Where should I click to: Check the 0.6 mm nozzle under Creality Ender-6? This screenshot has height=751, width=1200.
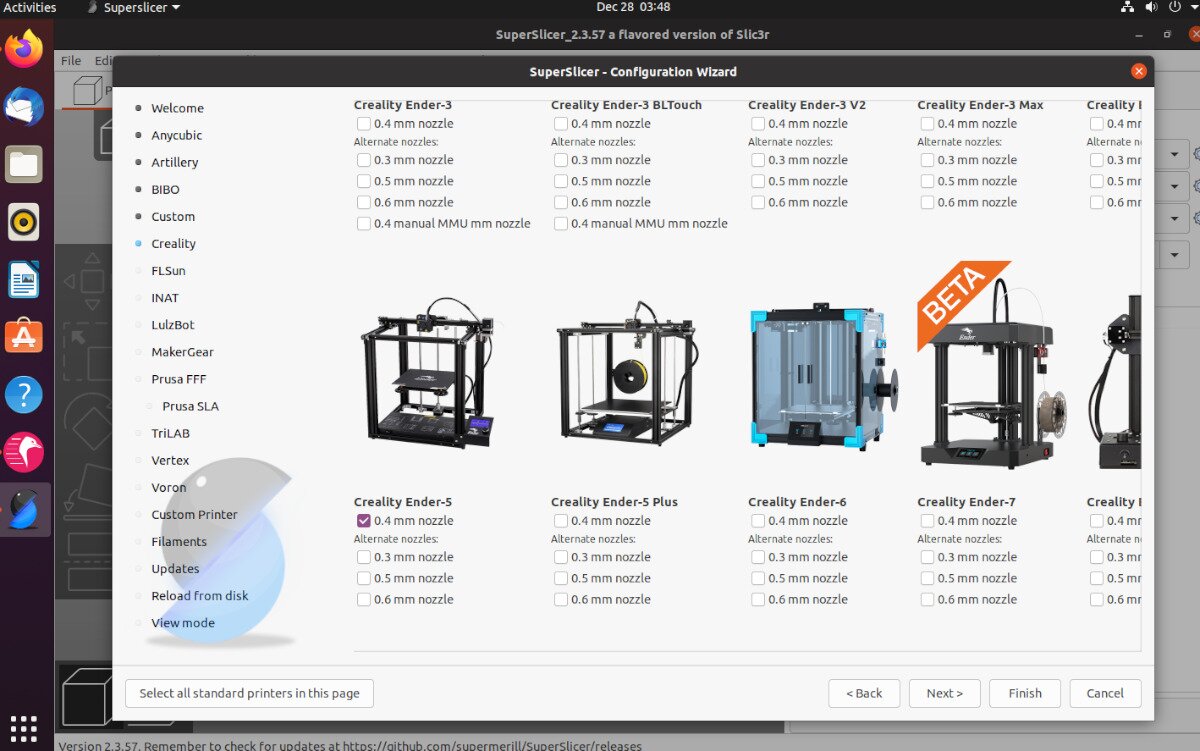tap(757, 599)
